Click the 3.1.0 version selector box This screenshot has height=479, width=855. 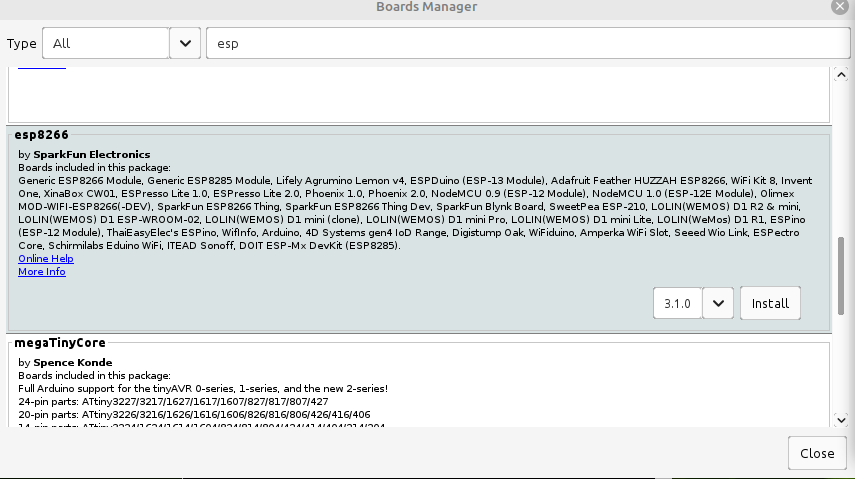678,303
